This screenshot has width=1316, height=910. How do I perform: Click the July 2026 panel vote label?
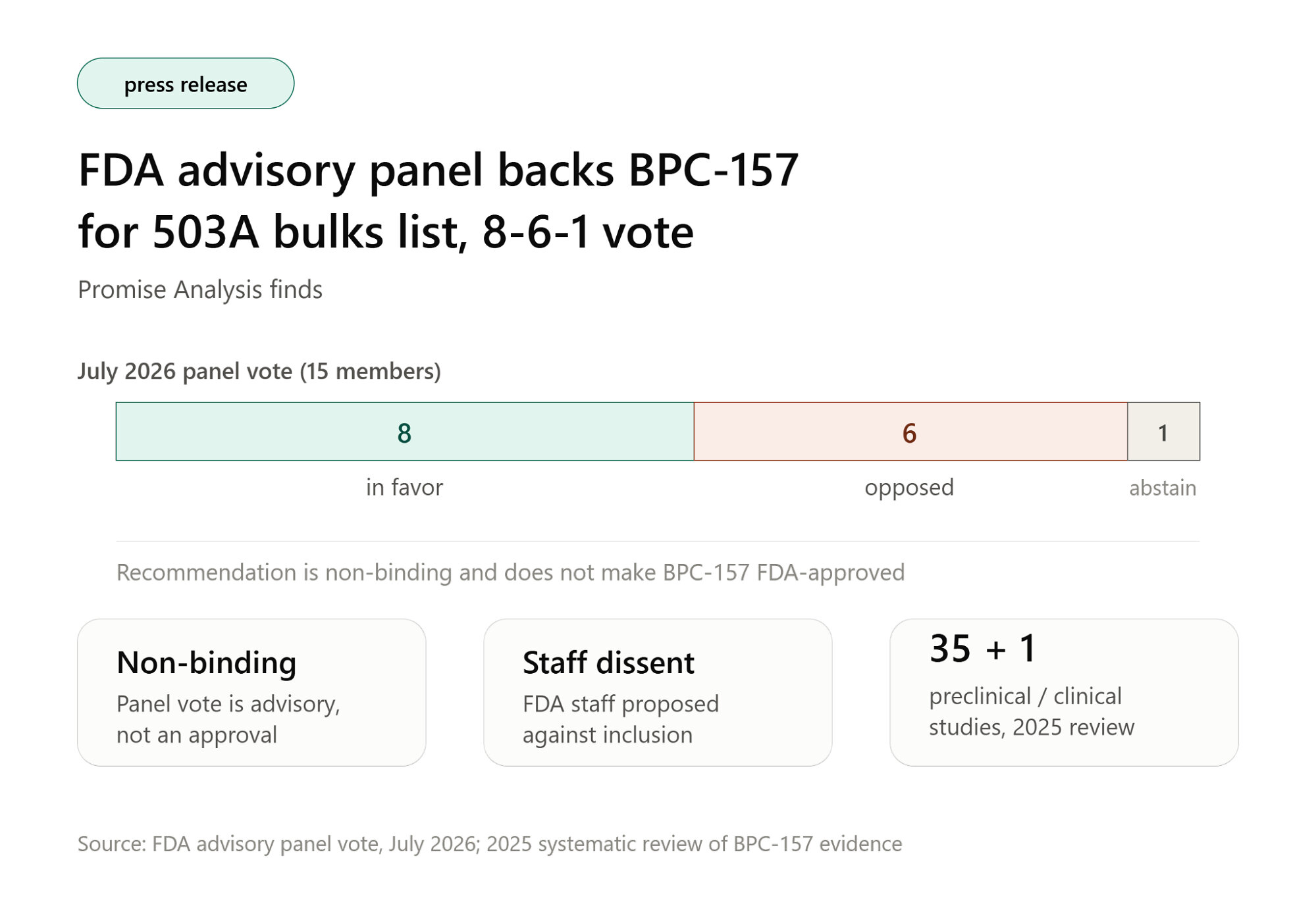(x=259, y=371)
